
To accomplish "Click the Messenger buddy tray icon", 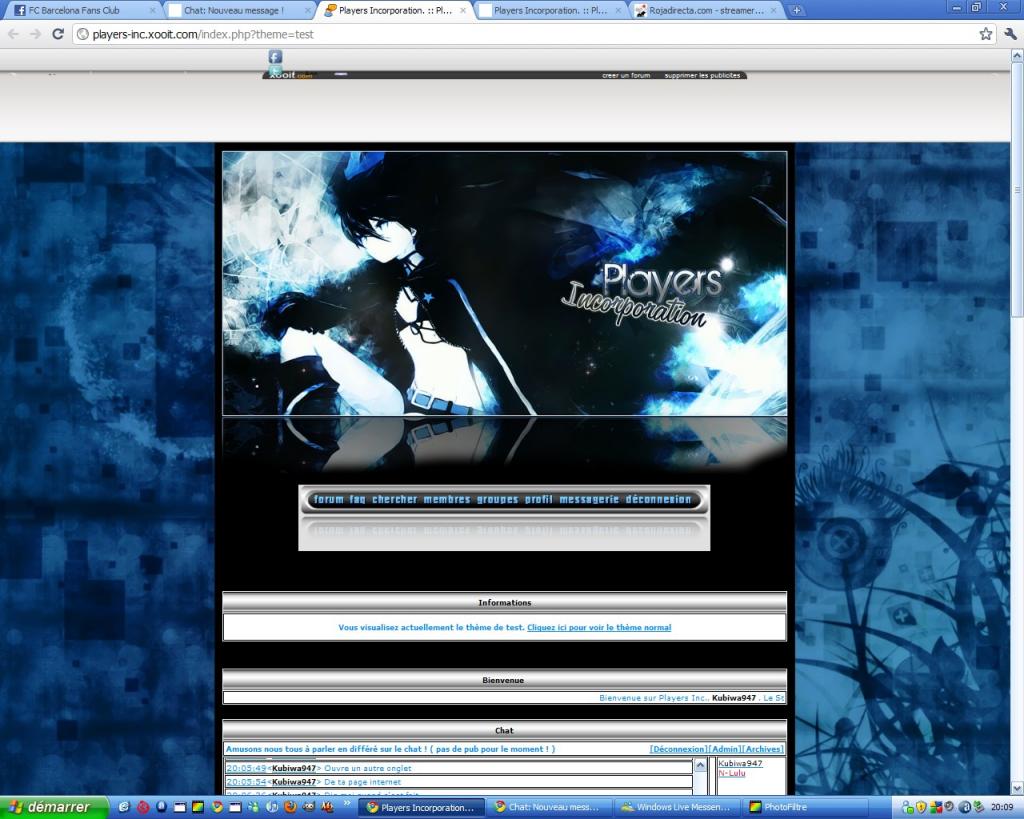I will pyautogui.click(x=908, y=808).
